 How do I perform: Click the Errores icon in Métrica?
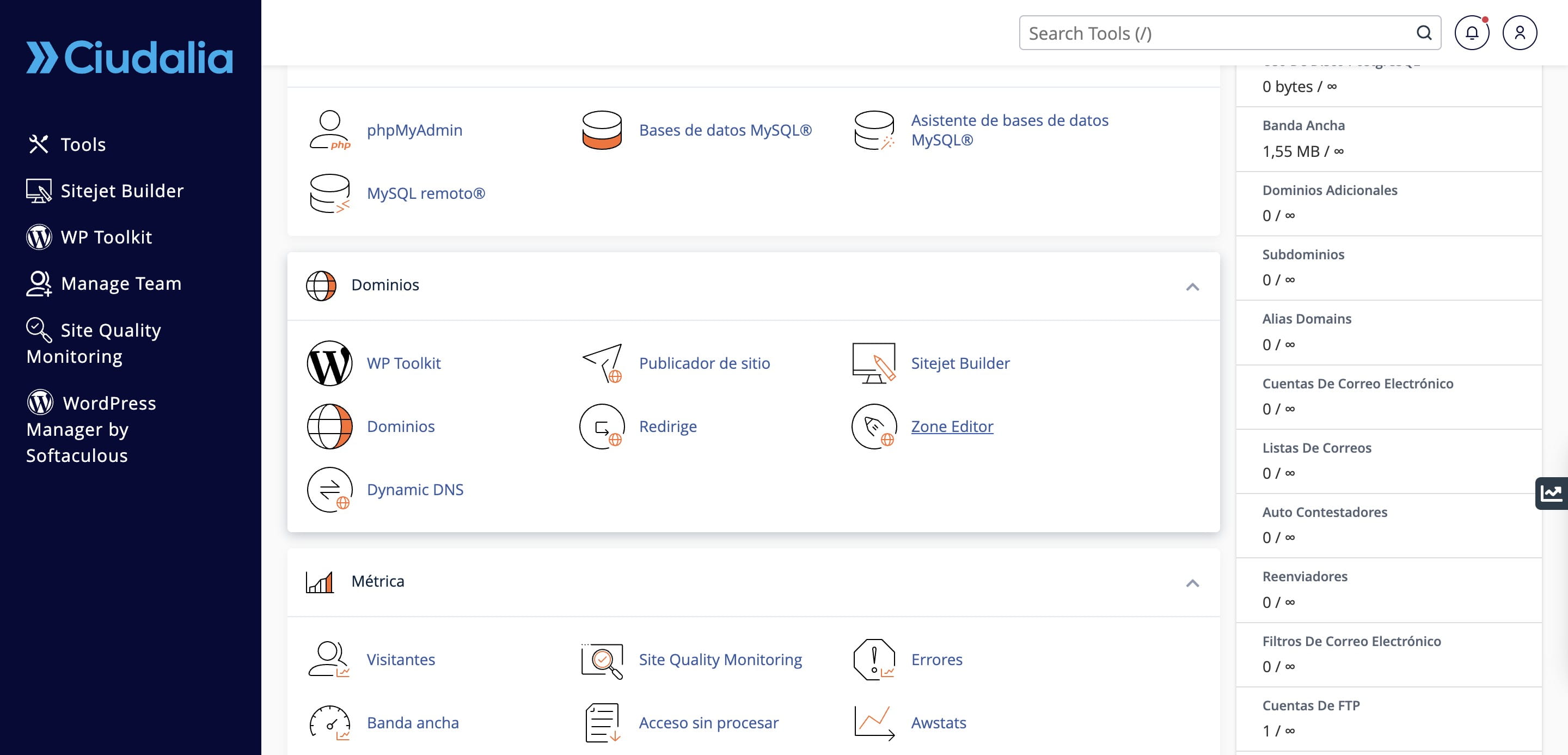[x=873, y=660]
